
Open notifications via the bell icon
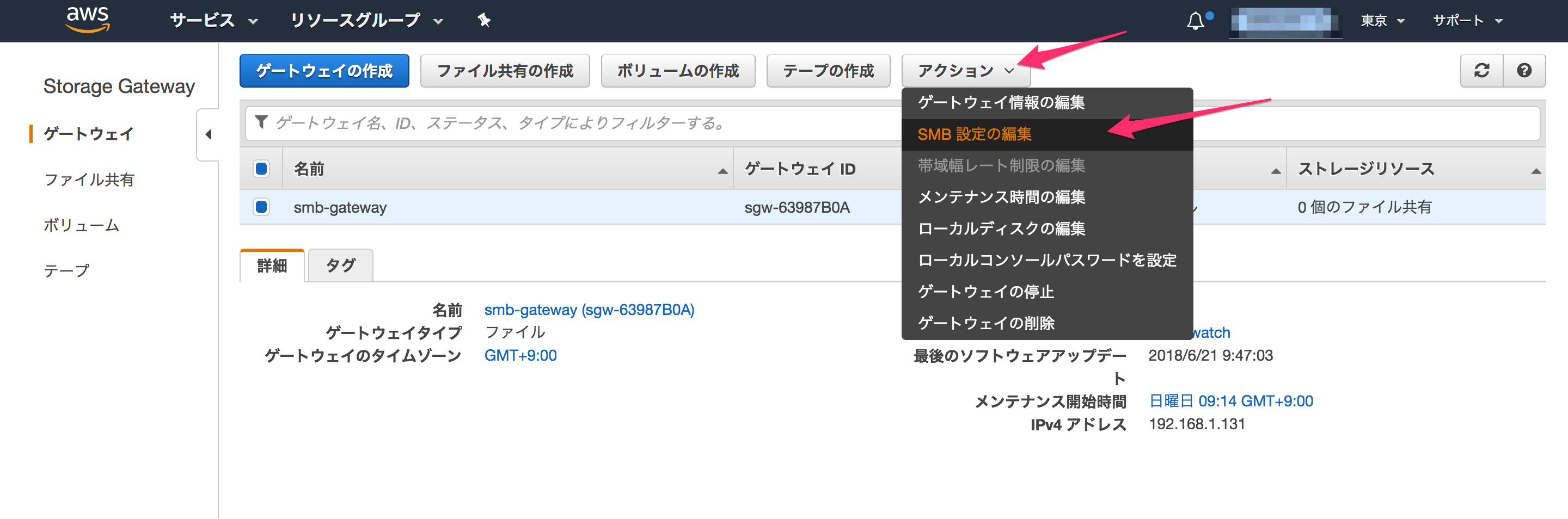click(x=1196, y=20)
